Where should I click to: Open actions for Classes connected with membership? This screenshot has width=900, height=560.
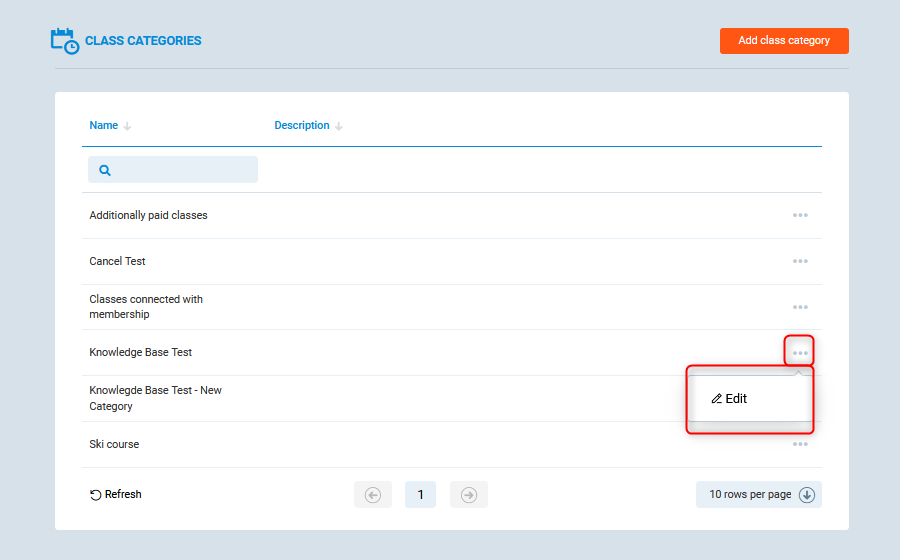[x=800, y=307]
